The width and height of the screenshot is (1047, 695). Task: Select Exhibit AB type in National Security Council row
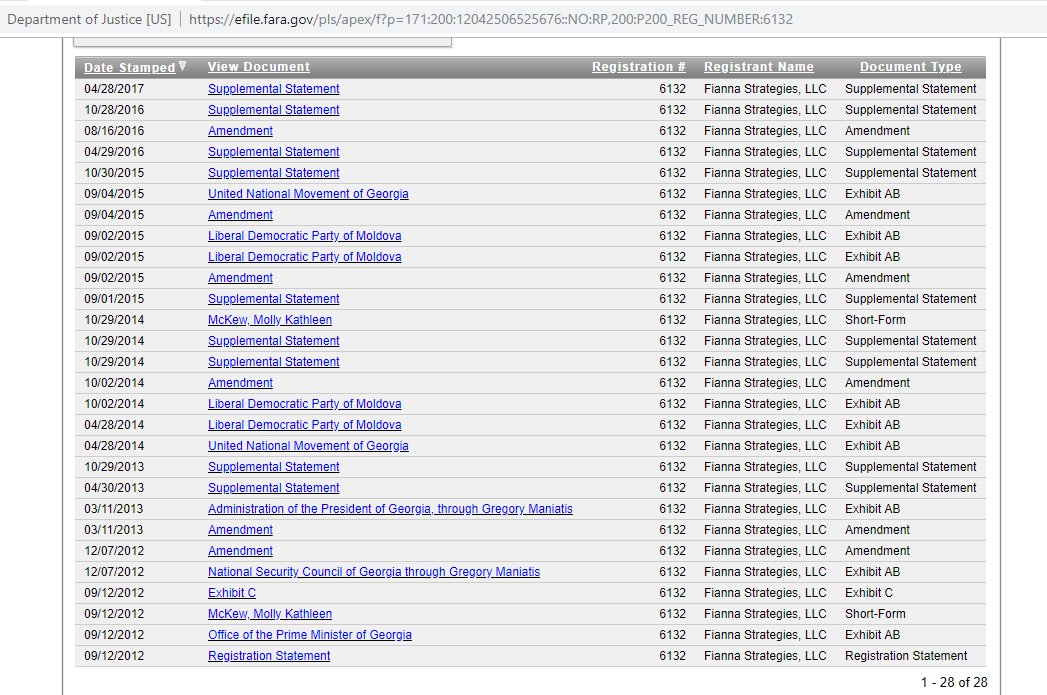pyautogui.click(x=872, y=572)
